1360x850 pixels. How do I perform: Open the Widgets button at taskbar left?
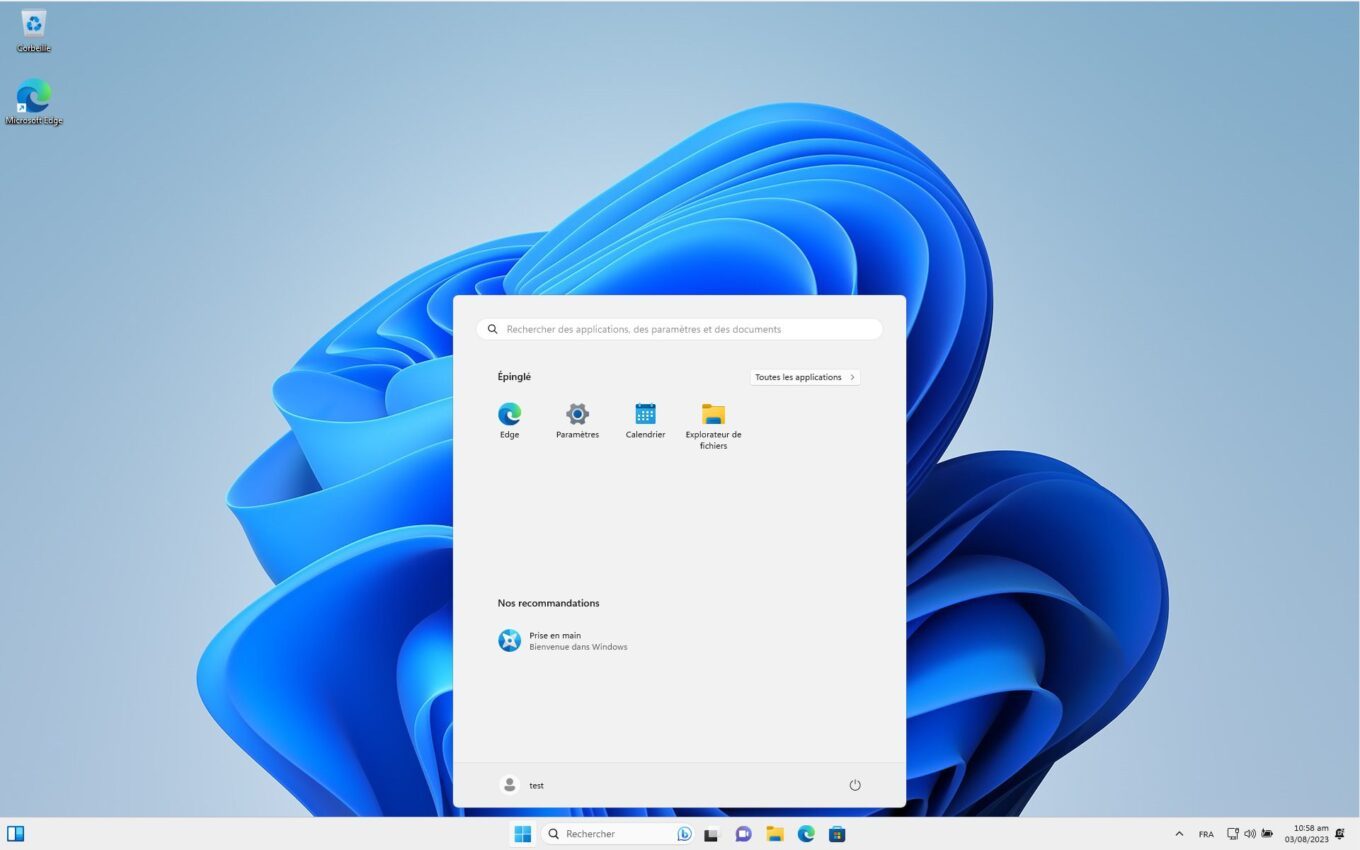click(15, 833)
